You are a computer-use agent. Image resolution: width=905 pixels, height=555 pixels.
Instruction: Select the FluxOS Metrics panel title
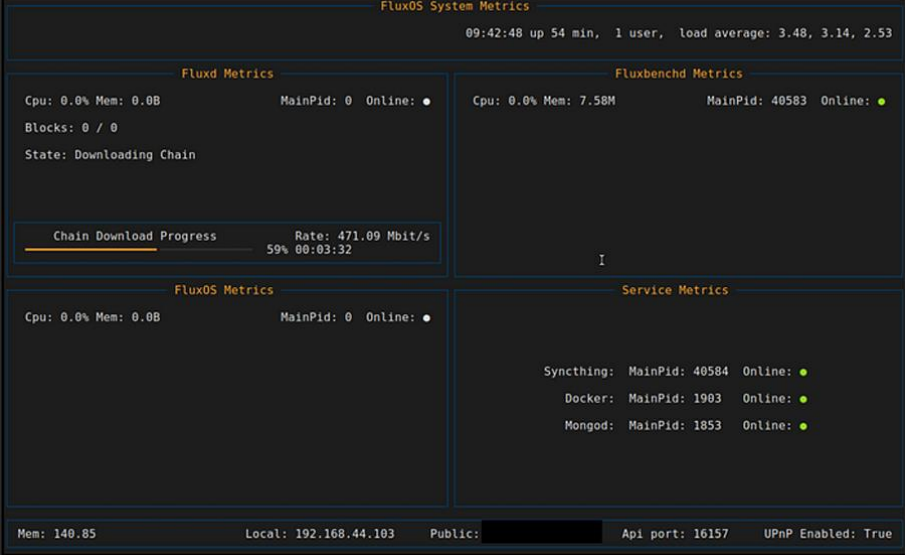pyautogui.click(x=223, y=290)
